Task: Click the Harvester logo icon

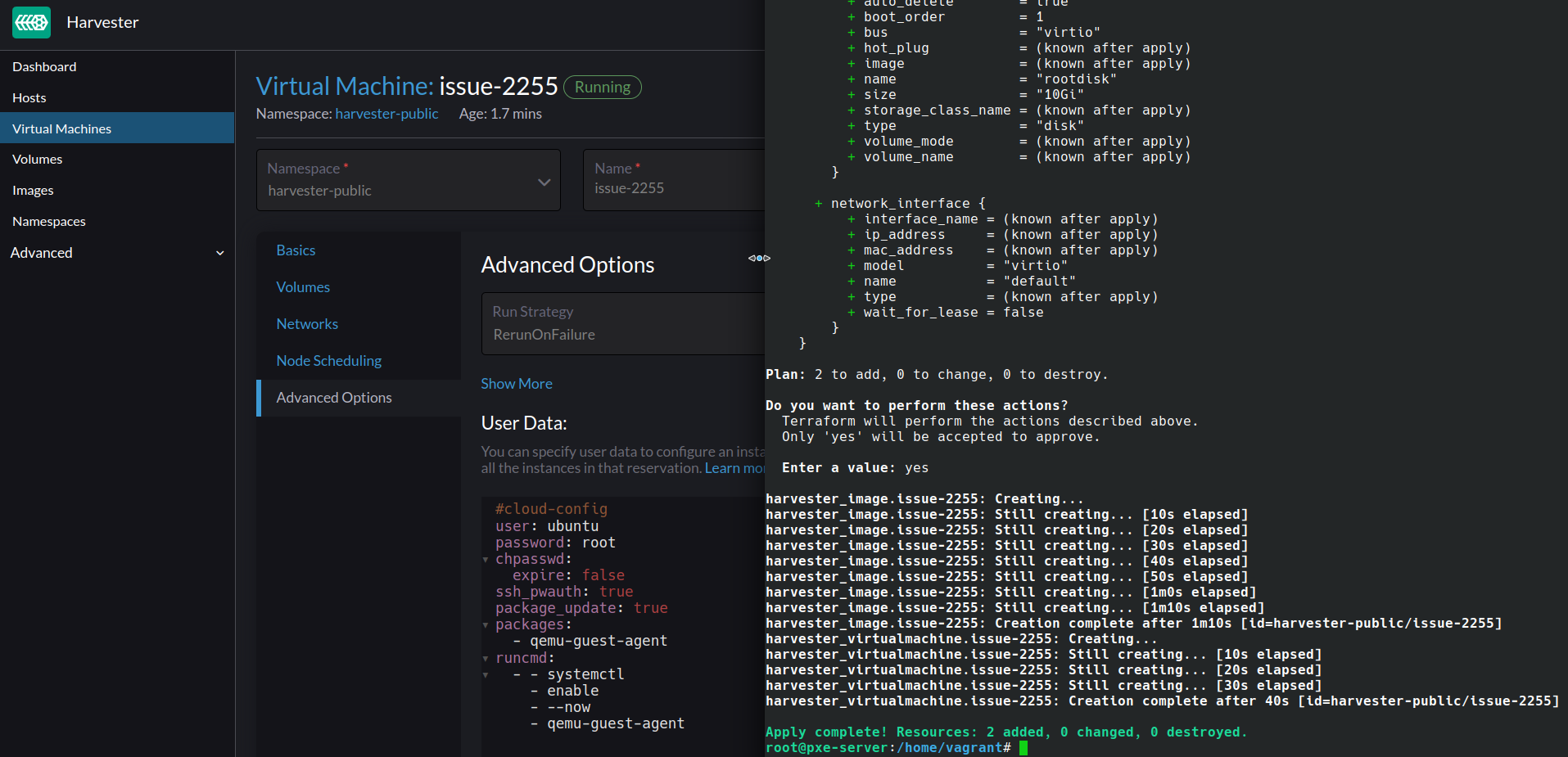Action: click(x=31, y=22)
